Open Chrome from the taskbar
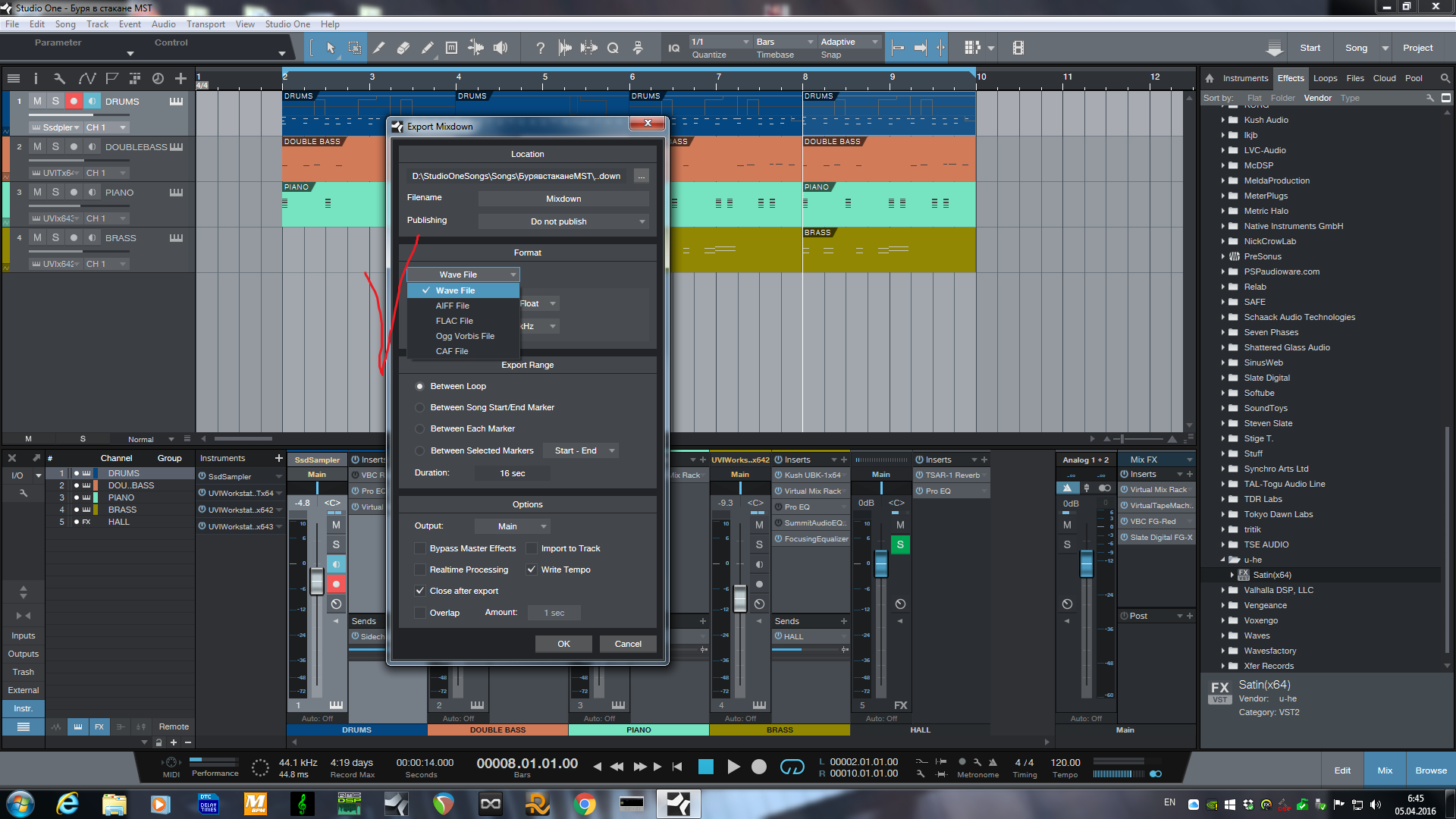This screenshot has width=1456, height=819. click(584, 804)
